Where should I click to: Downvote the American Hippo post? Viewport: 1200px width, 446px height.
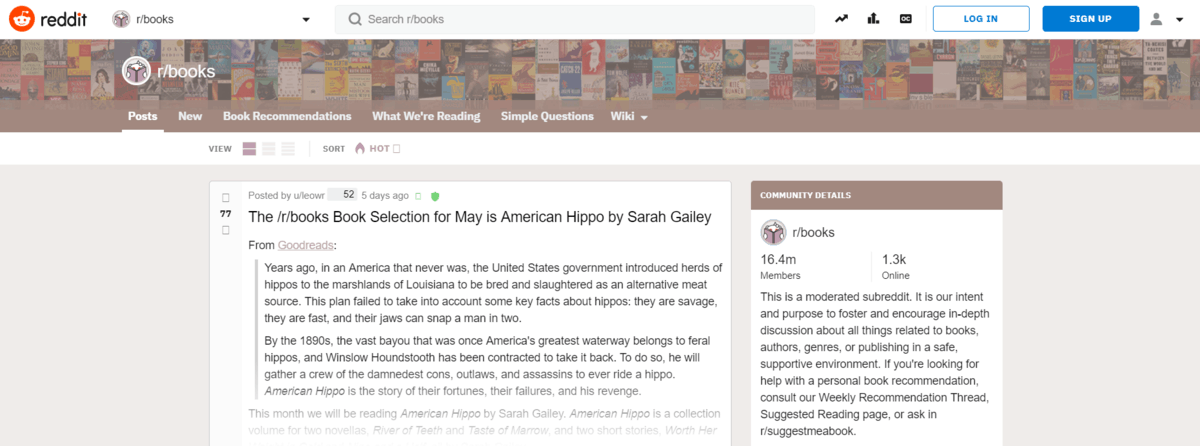click(x=225, y=231)
